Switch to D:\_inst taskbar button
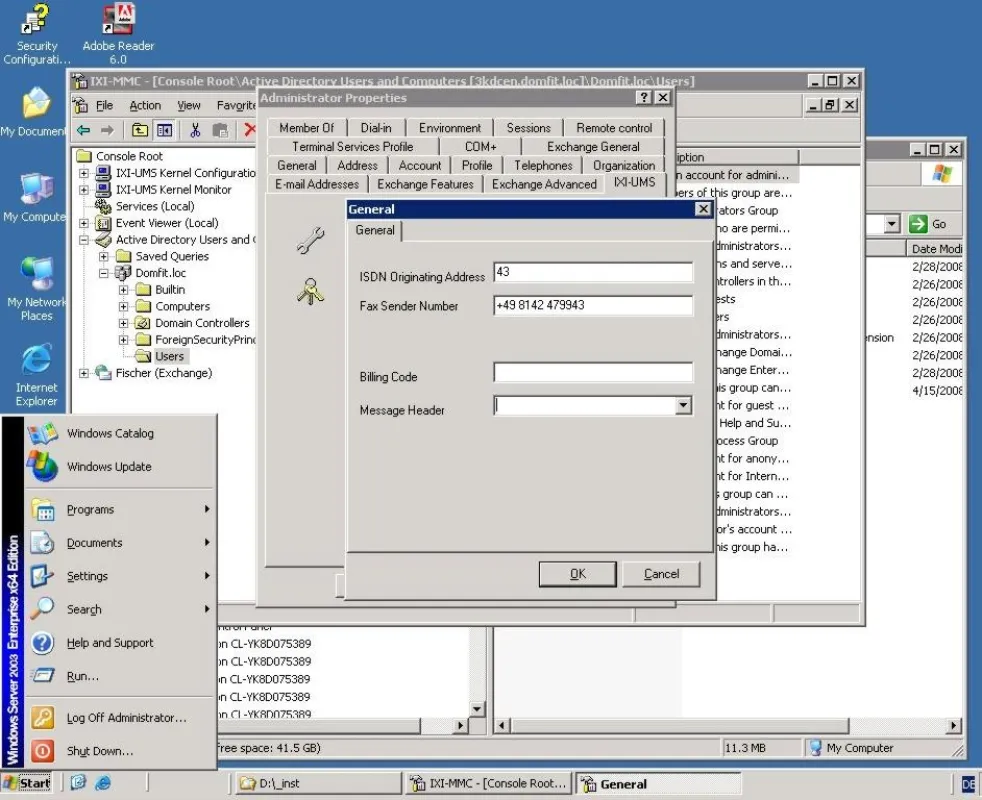The width and height of the screenshot is (982, 800). click(318, 783)
